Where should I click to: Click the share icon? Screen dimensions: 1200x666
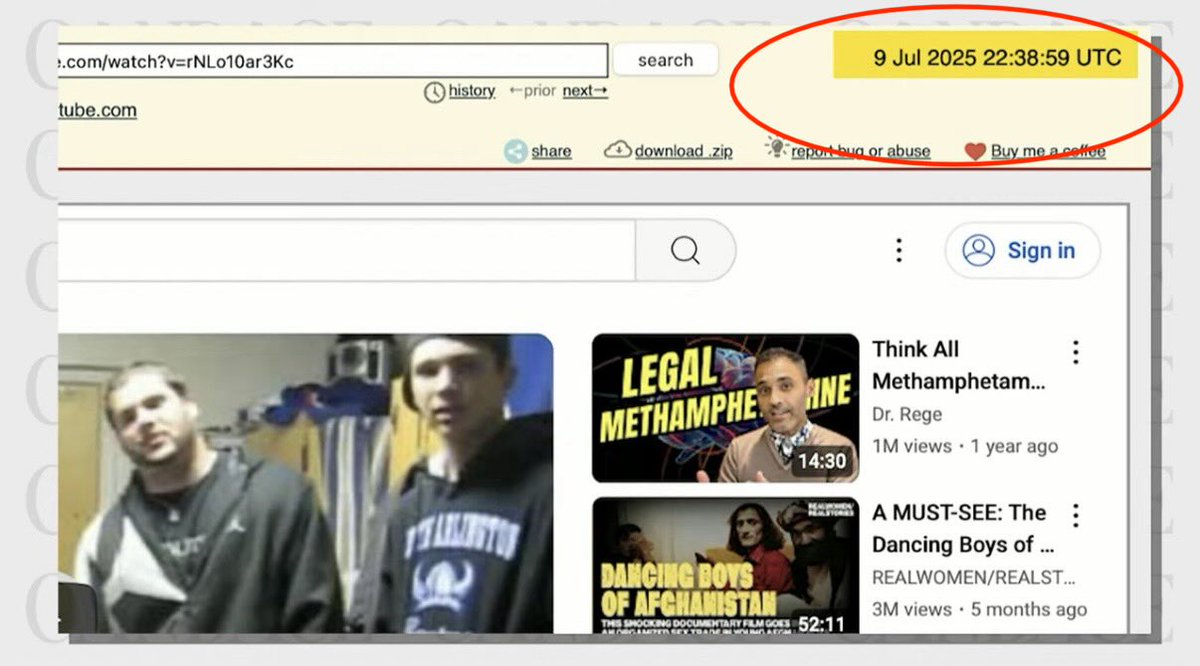[x=516, y=152]
